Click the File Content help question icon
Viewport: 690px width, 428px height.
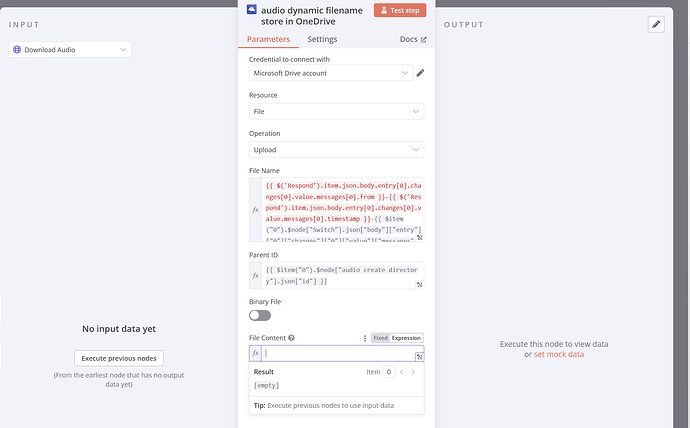(291, 338)
